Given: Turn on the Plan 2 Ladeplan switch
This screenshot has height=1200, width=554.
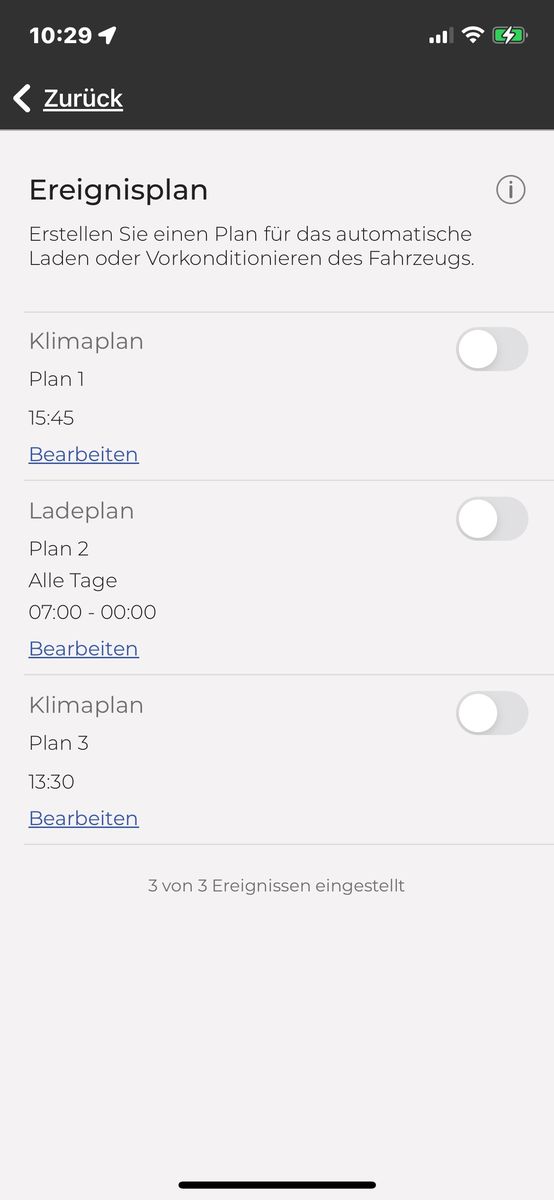Looking at the screenshot, I should tap(492, 519).
